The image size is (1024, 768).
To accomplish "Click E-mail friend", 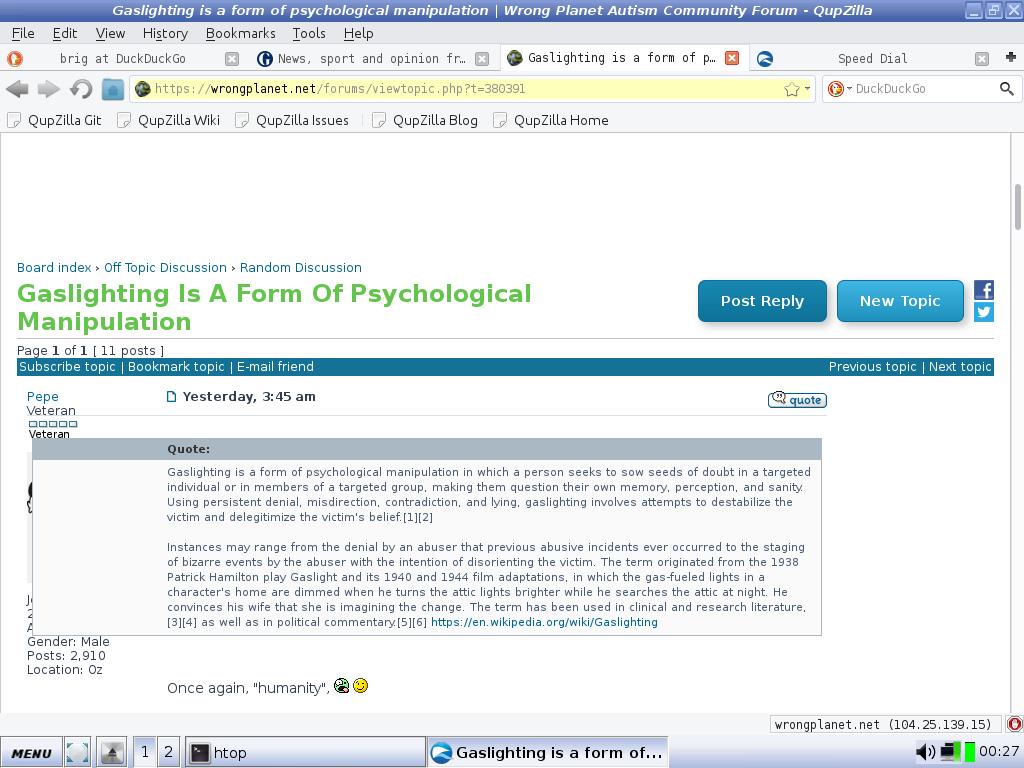I will tap(275, 367).
